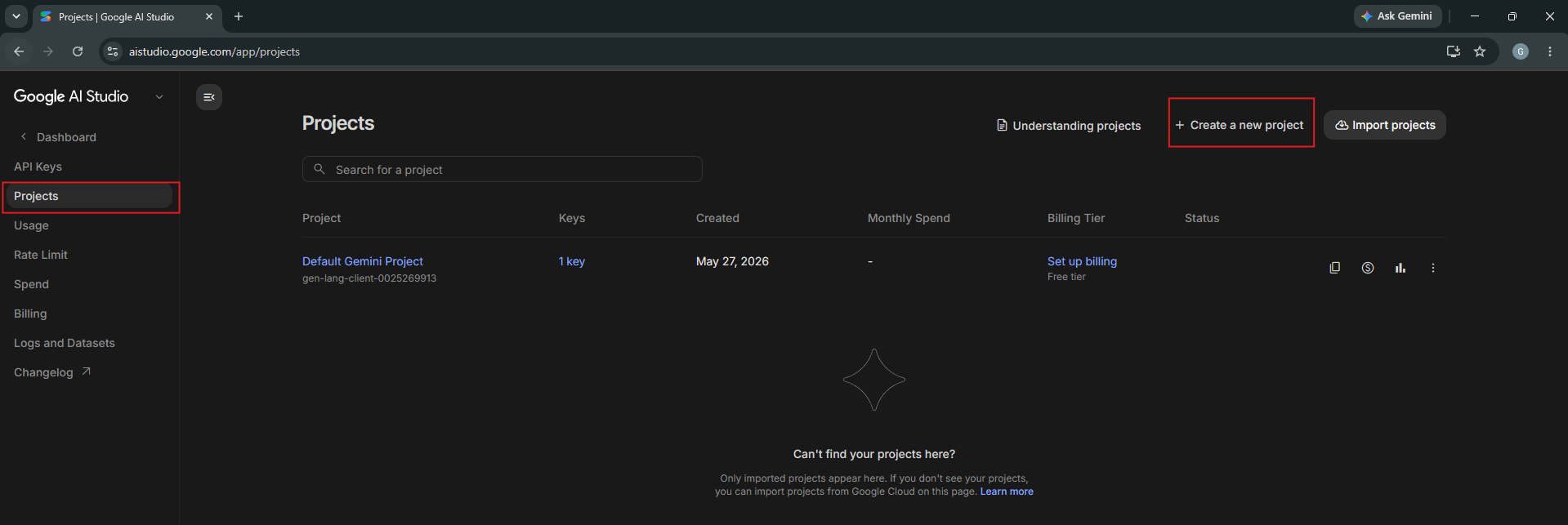Click Create a new project
The height and width of the screenshot is (525, 1568).
(1240, 125)
